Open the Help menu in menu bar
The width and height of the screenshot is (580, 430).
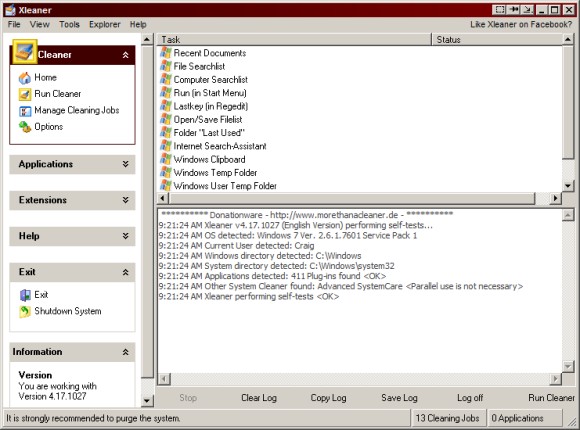pos(138,24)
